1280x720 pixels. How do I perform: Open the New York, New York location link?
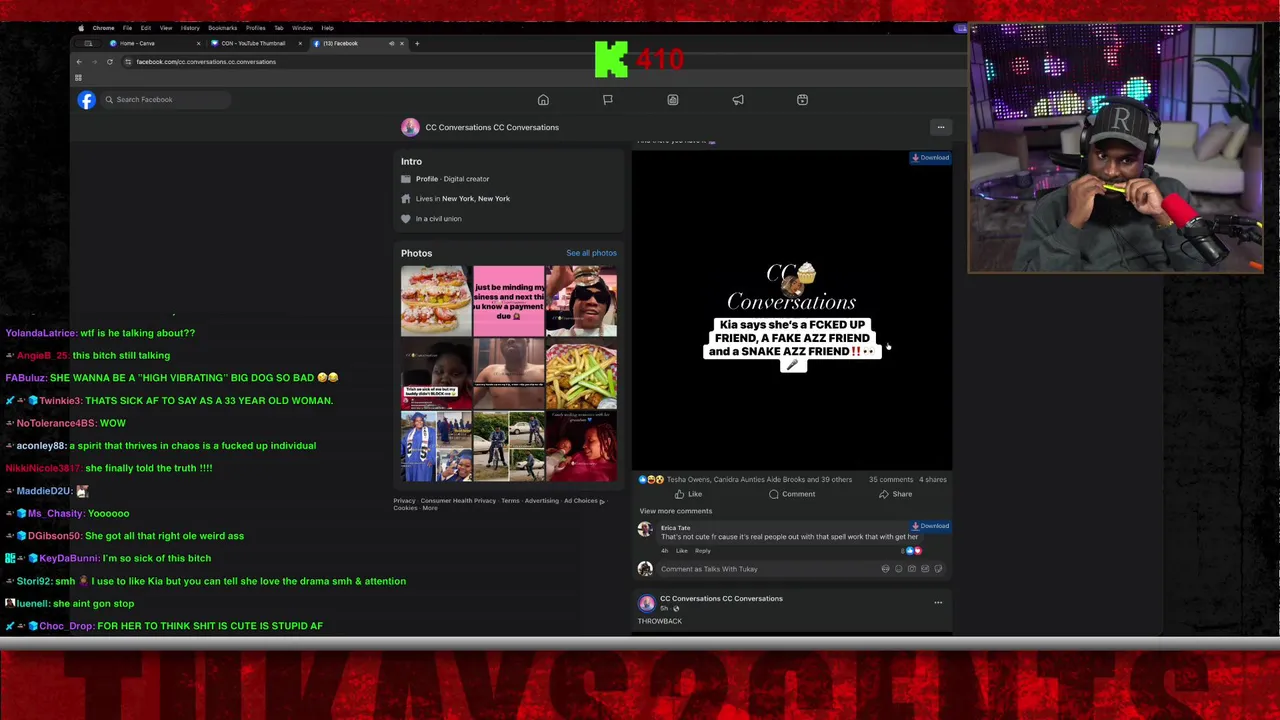476,198
